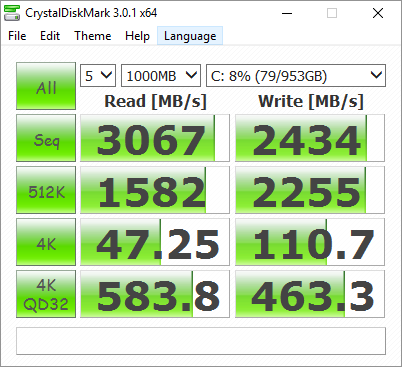Screen dimensions: 402x367
Task: Start the 512K benchmark test
Action: pos(46,190)
